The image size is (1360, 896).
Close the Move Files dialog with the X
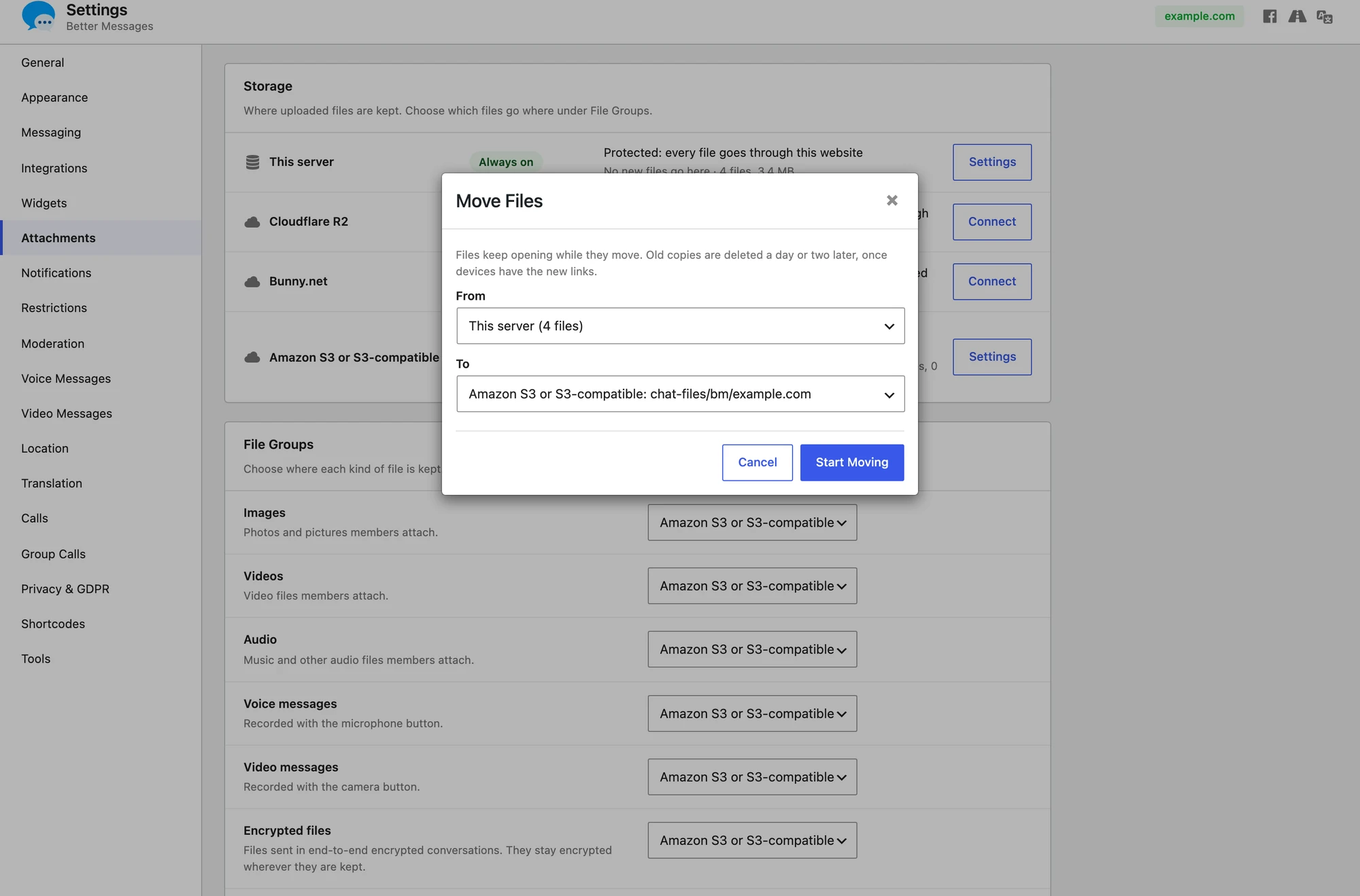[892, 201]
